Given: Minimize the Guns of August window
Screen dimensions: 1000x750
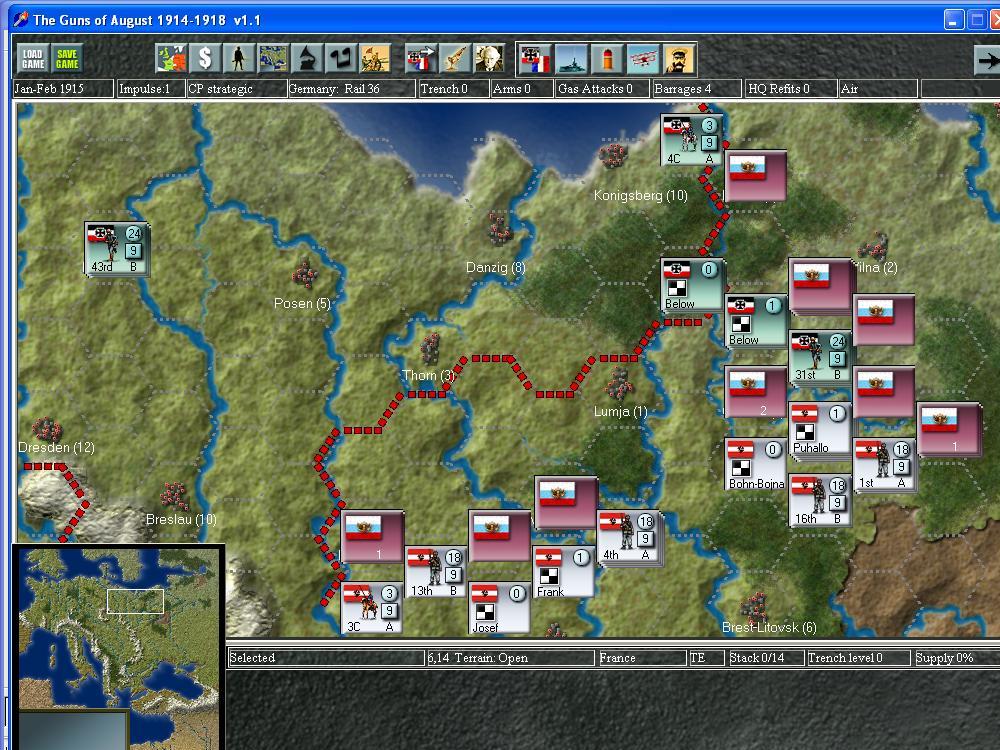Looking at the screenshot, I should 953,20.
